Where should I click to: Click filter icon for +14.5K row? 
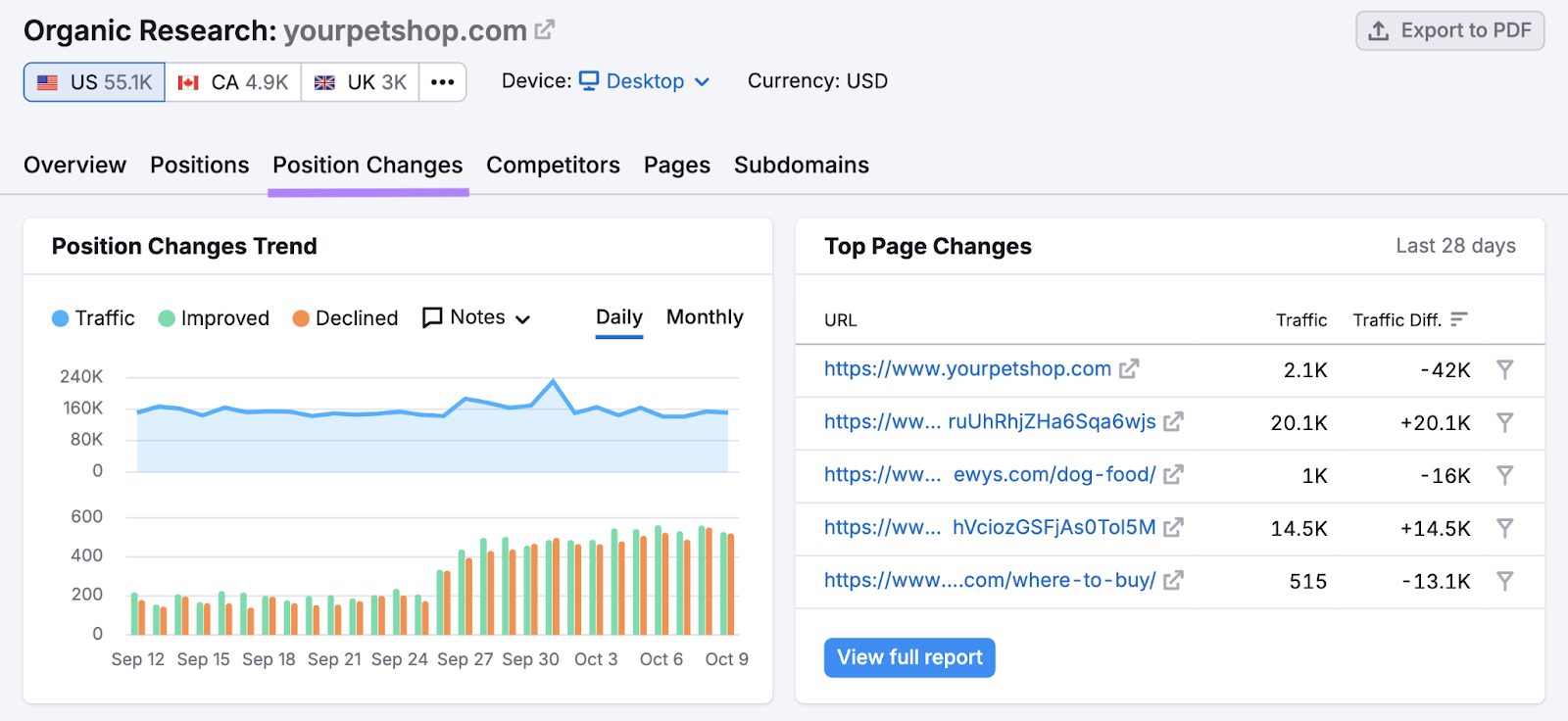pos(1505,528)
